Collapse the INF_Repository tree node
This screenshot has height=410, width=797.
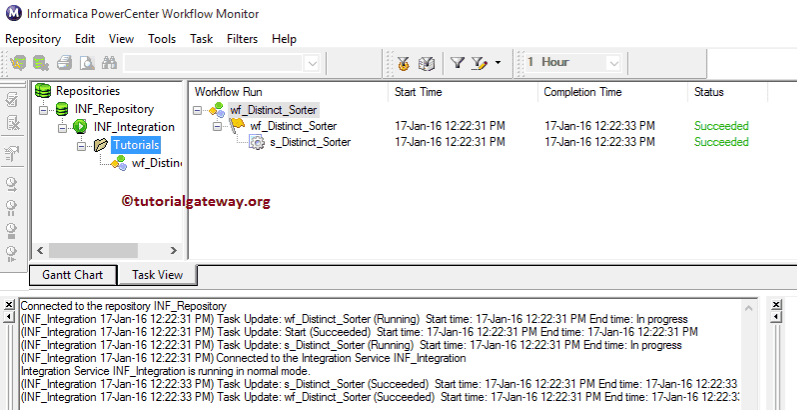click(44, 110)
